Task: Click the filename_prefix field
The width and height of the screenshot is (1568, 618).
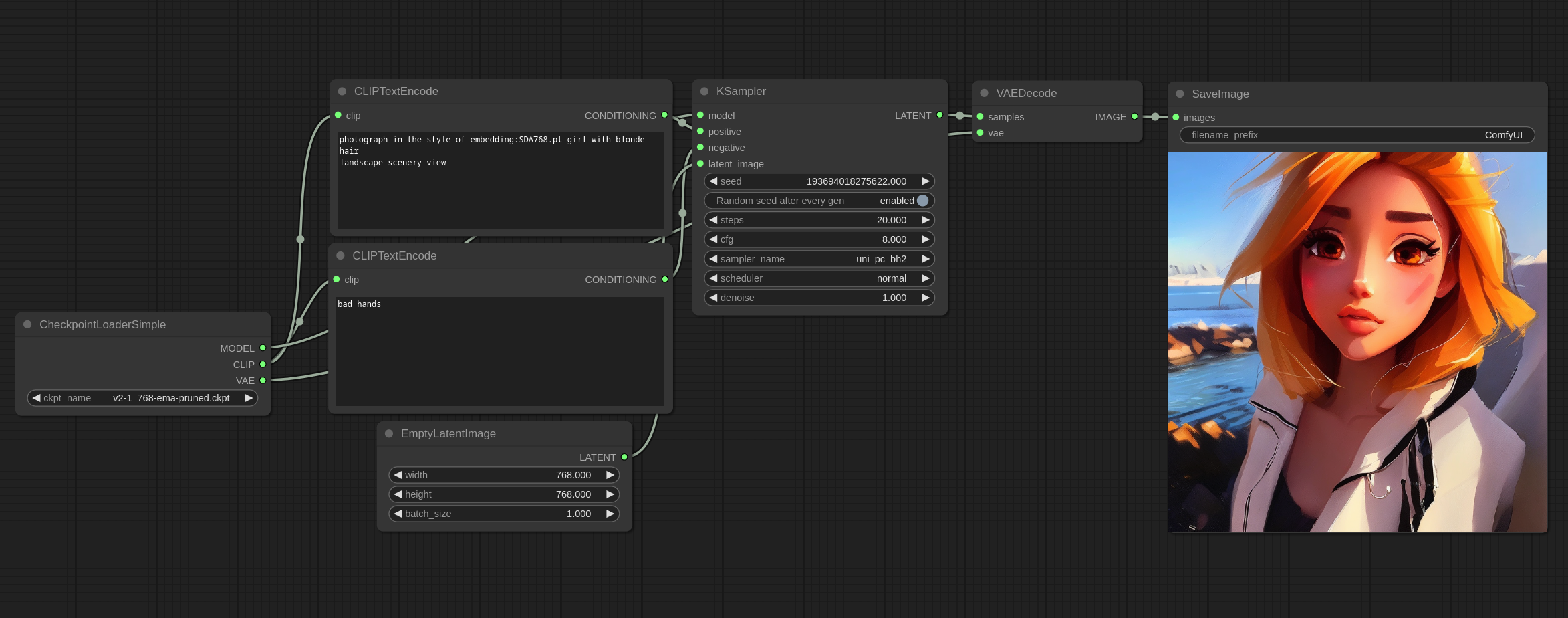Action: pyautogui.click(x=1357, y=135)
